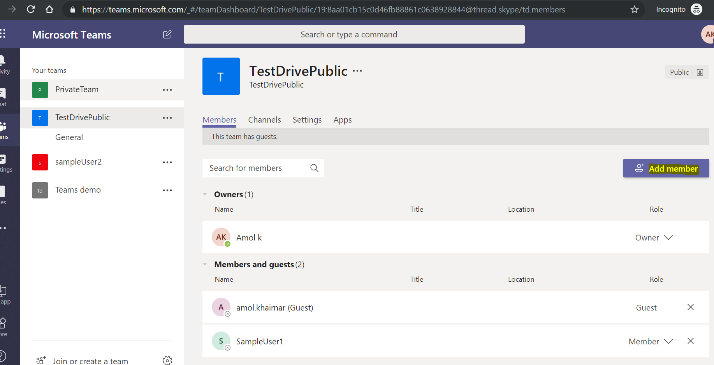Click the Guest role label
The height and width of the screenshot is (365, 714).
coord(646,308)
